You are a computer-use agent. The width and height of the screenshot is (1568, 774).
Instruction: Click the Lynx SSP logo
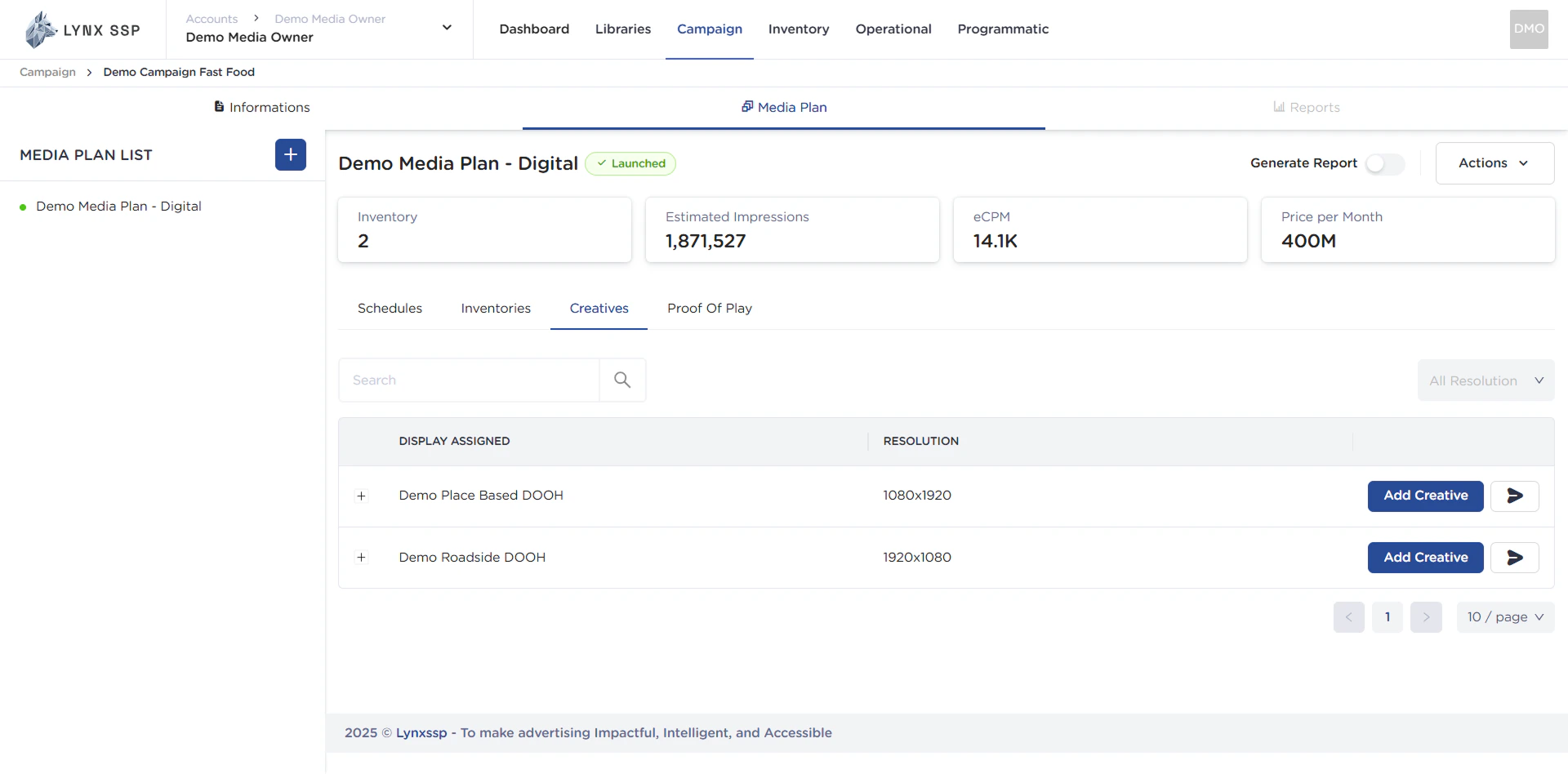(x=82, y=30)
